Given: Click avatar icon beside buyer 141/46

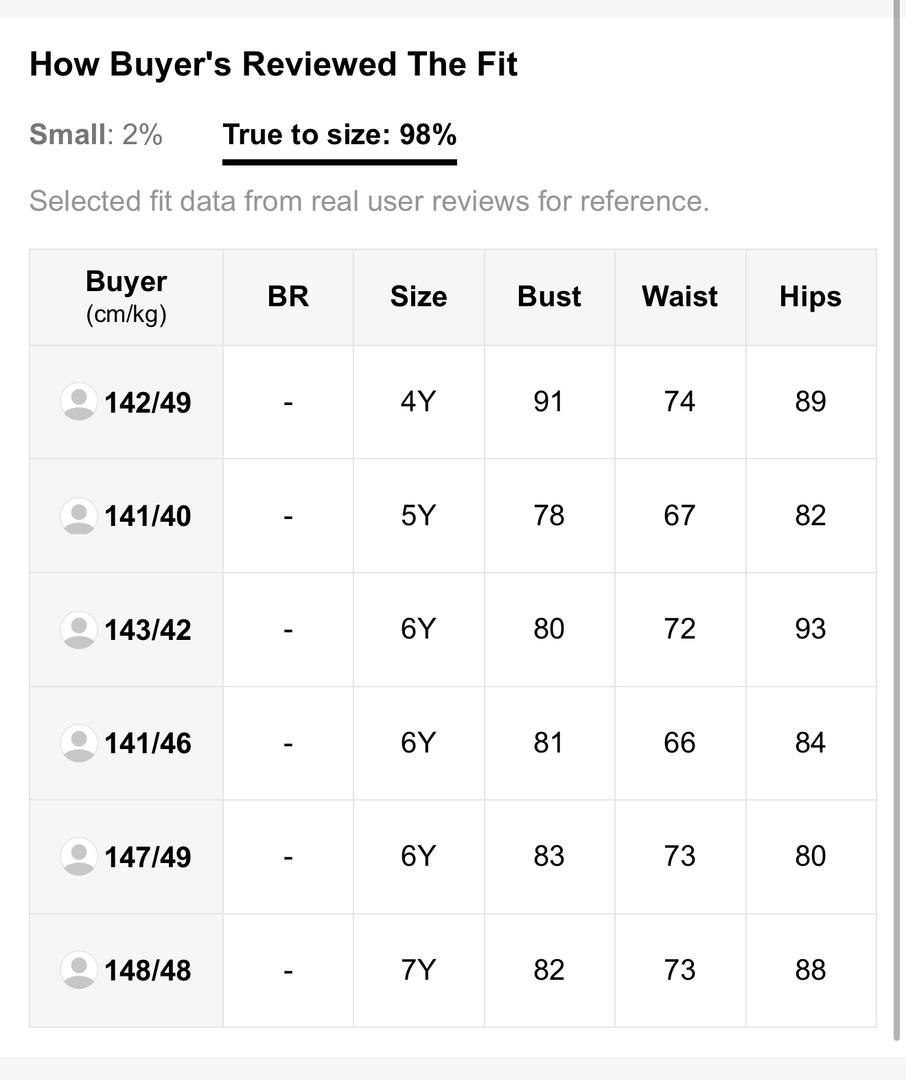Looking at the screenshot, I should click(x=79, y=743).
